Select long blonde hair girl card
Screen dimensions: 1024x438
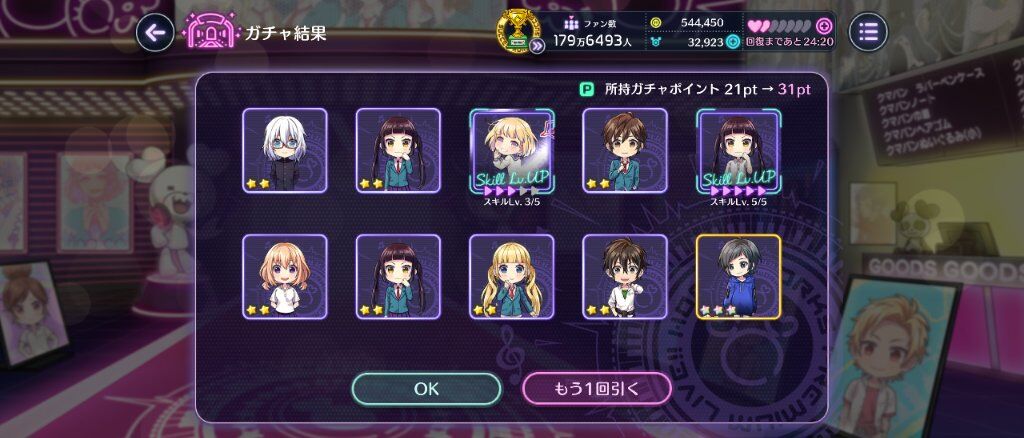coord(512,277)
